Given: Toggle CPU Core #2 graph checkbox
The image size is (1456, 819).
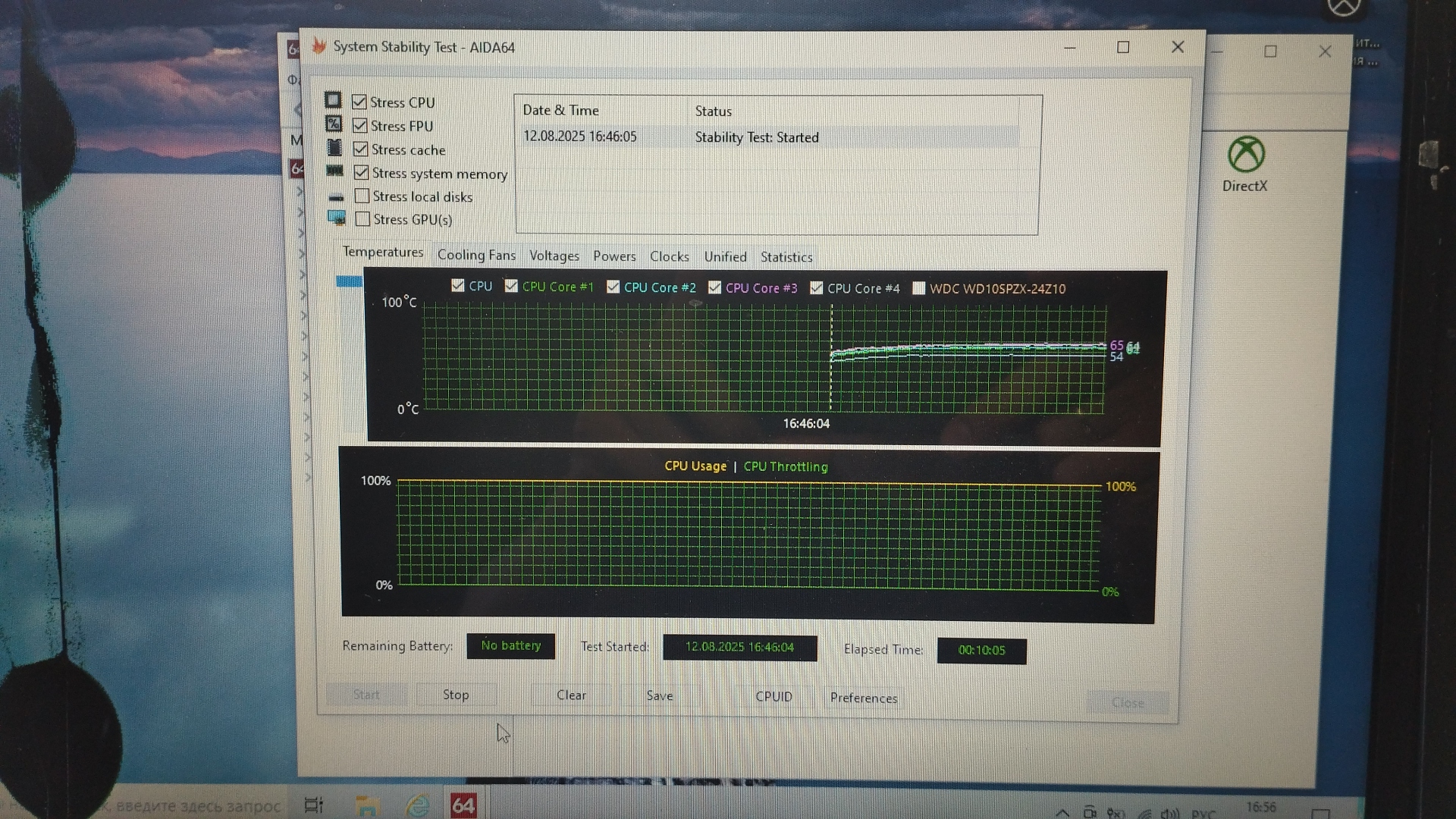Looking at the screenshot, I should coord(613,287).
